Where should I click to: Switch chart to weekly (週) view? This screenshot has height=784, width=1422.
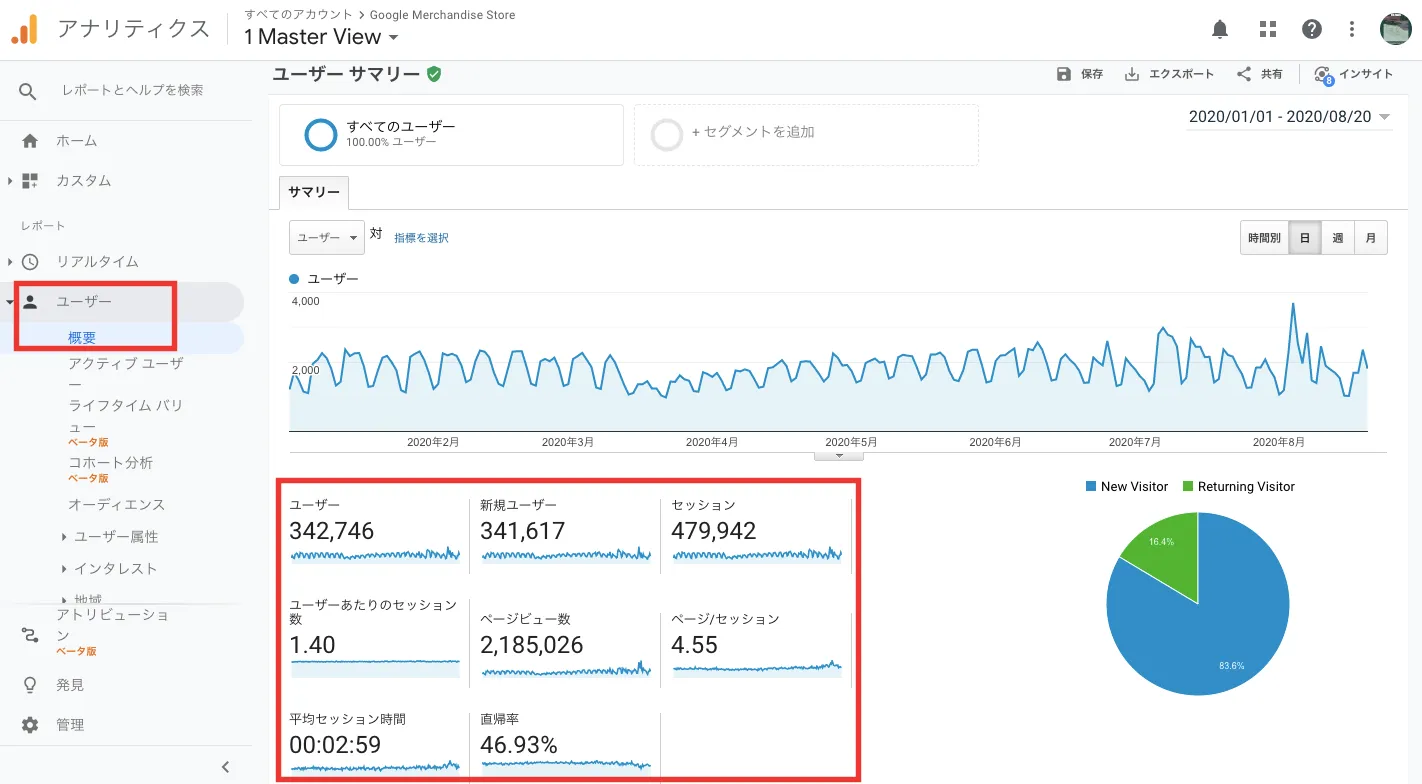tap(1338, 238)
